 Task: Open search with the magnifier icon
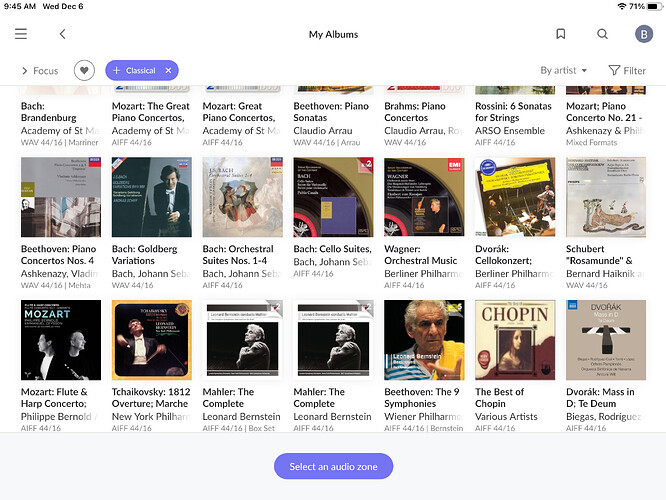pyautogui.click(x=602, y=34)
